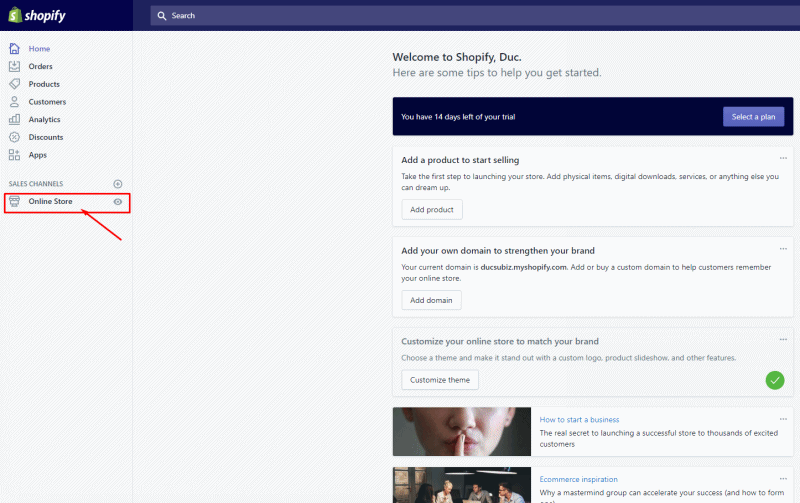Image resolution: width=800 pixels, height=503 pixels.
Task: Click green checkmark on Customize theme card
Action: click(774, 380)
